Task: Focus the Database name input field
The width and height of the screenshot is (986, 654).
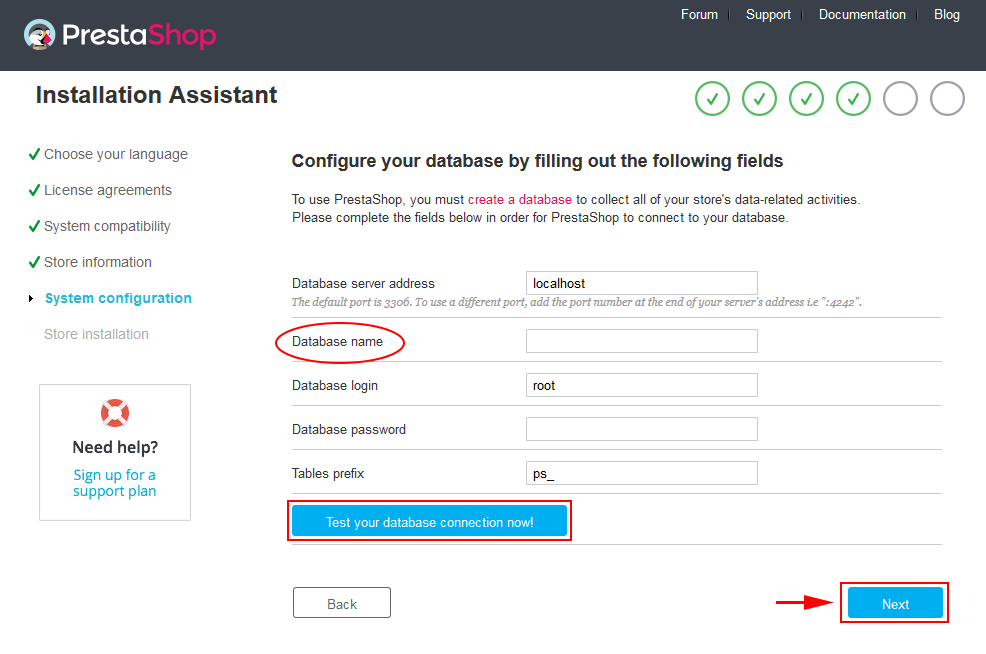Action: click(641, 341)
